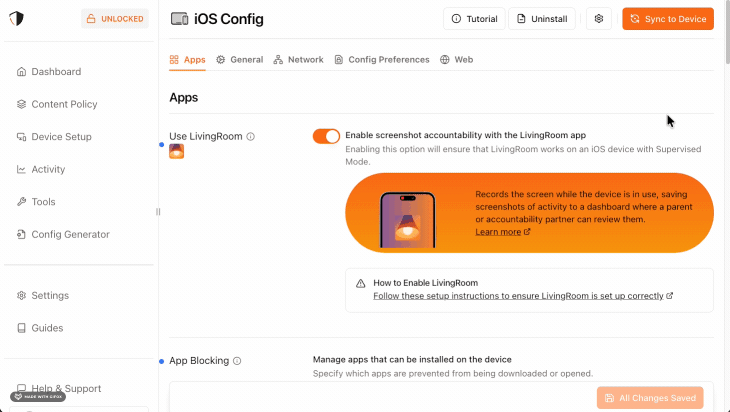Switch to the Apps tab
The image size is (730, 412).
(x=187, y=60)
